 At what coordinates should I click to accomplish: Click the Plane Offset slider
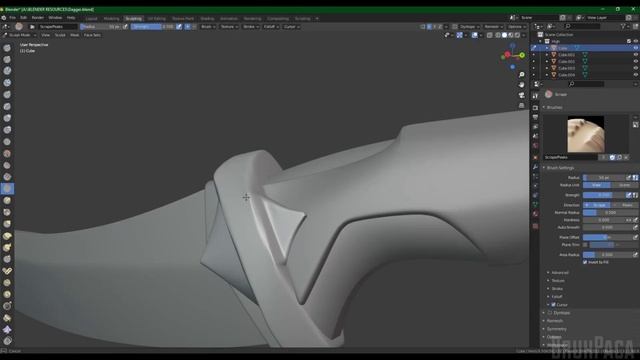pyautogui.click(x=607, y=238)
